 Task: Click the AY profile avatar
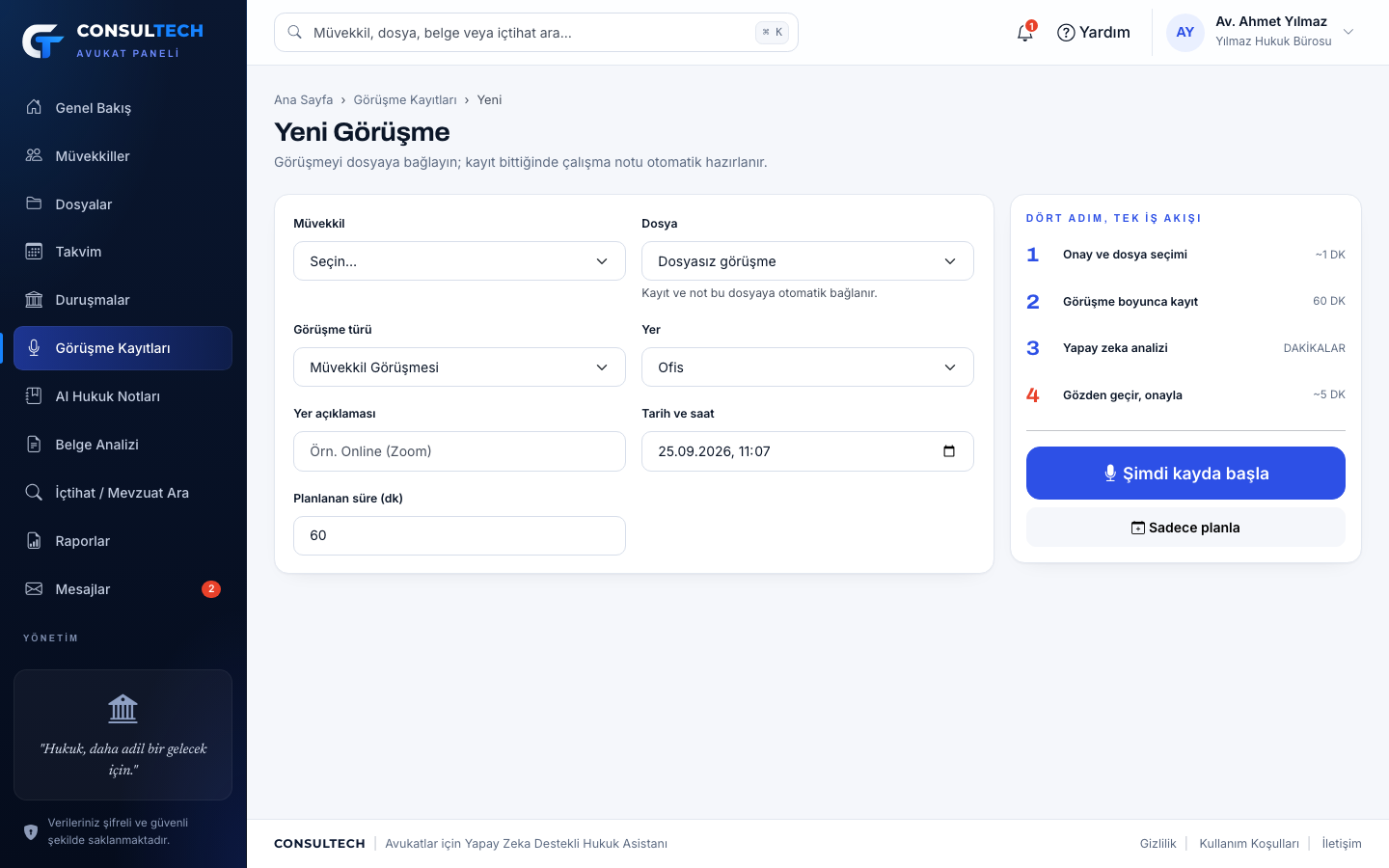pyautogui.click(x=1185, y=32)
